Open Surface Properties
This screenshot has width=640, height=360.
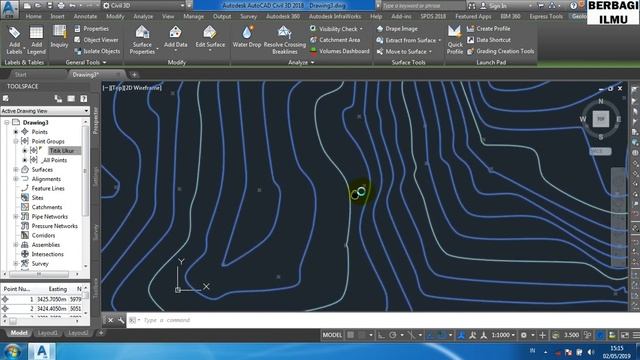click(142, 40)
